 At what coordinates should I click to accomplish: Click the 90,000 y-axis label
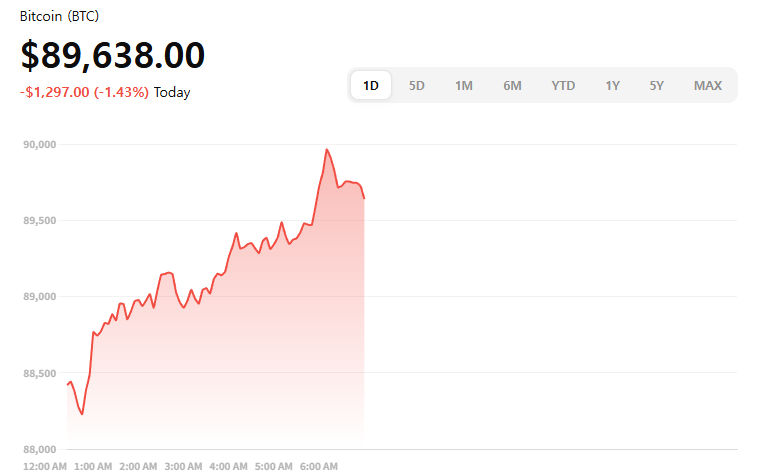pos(39,145)
